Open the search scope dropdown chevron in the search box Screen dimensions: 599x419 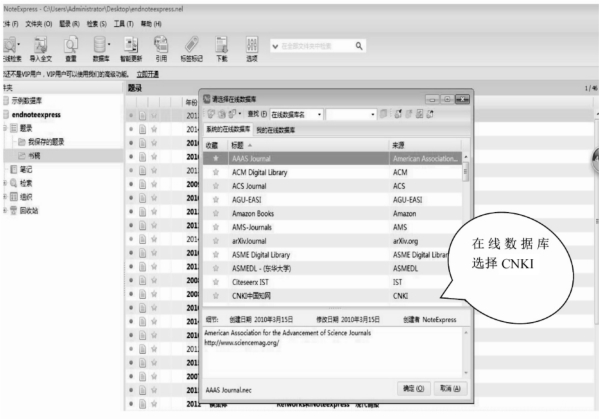275,47
